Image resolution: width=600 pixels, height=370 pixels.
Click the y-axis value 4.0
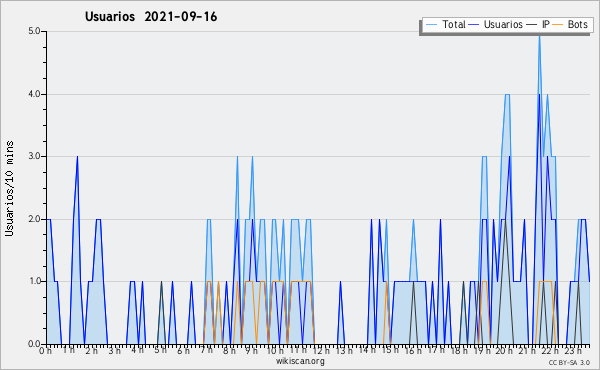[x=34, y=94]
